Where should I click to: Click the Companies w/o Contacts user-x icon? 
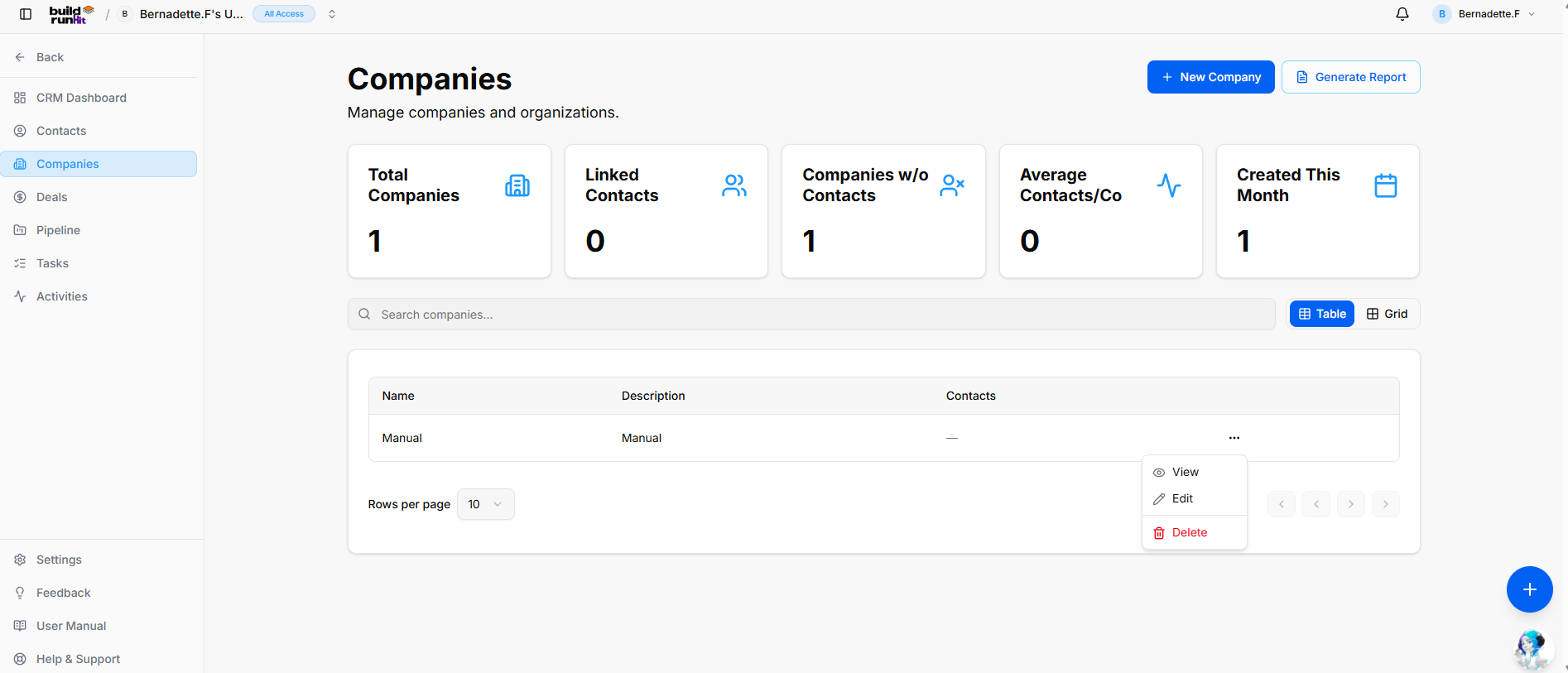coord(952,185)
